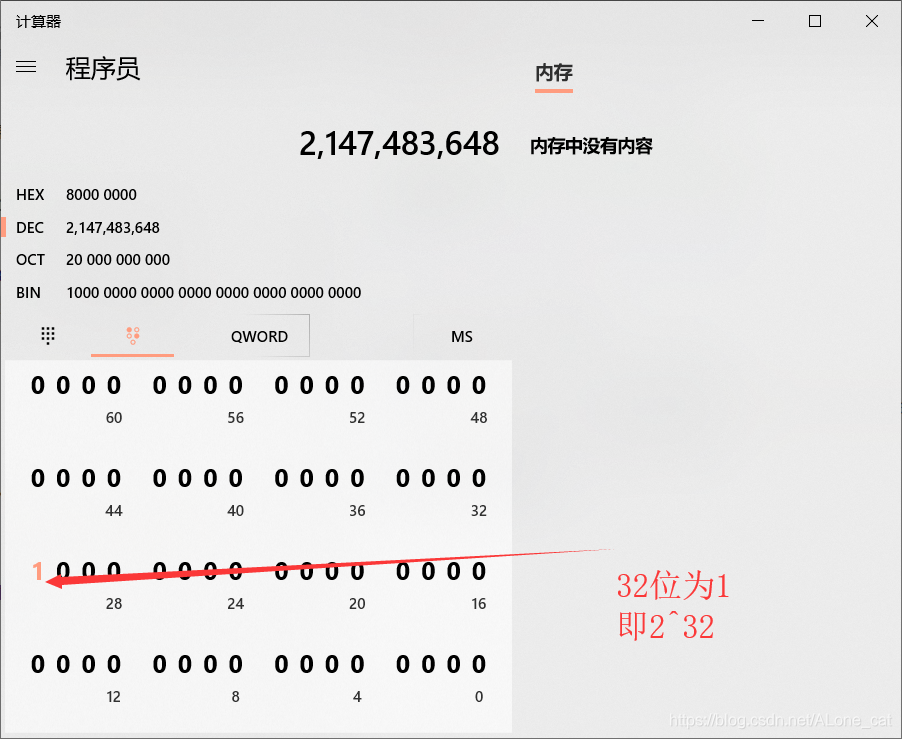This screenshot has height=739, width=902.
Task: Change the word size from QWORD
Action: (x=259, y=335)
